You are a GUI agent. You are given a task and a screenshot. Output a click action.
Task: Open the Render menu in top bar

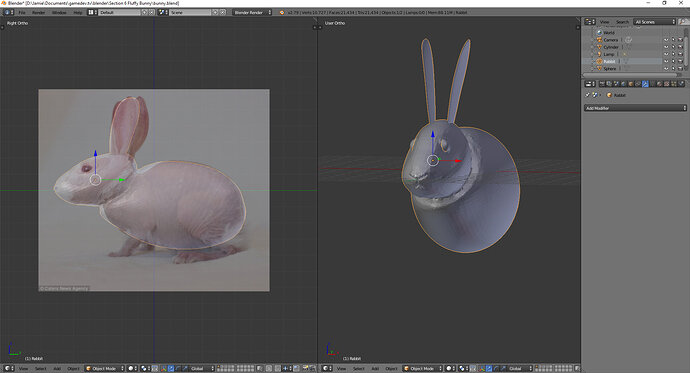click(39, 12)
